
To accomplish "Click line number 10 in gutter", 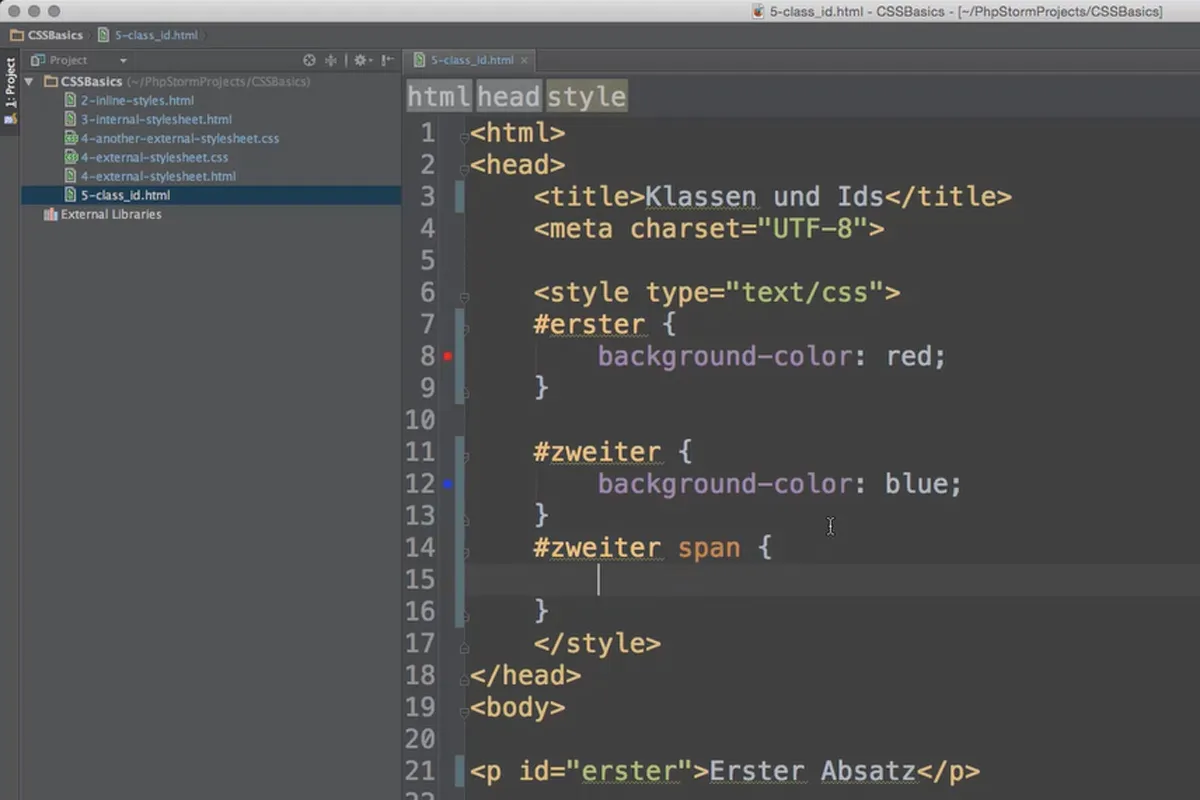I will (421, 420).
